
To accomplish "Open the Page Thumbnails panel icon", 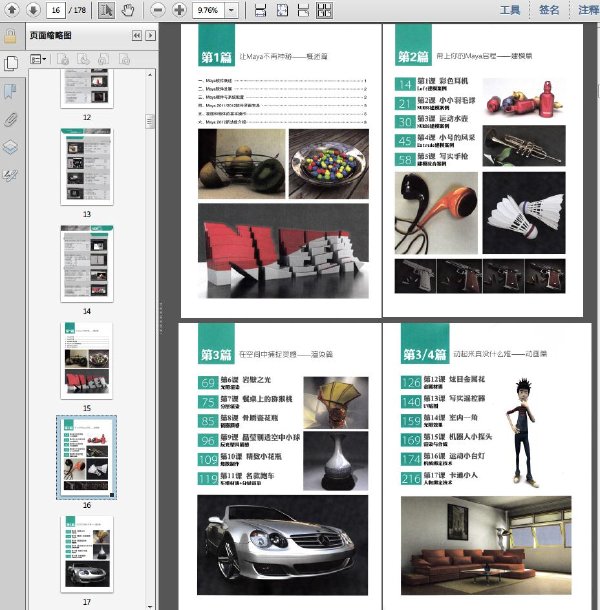I will [11, 63].
